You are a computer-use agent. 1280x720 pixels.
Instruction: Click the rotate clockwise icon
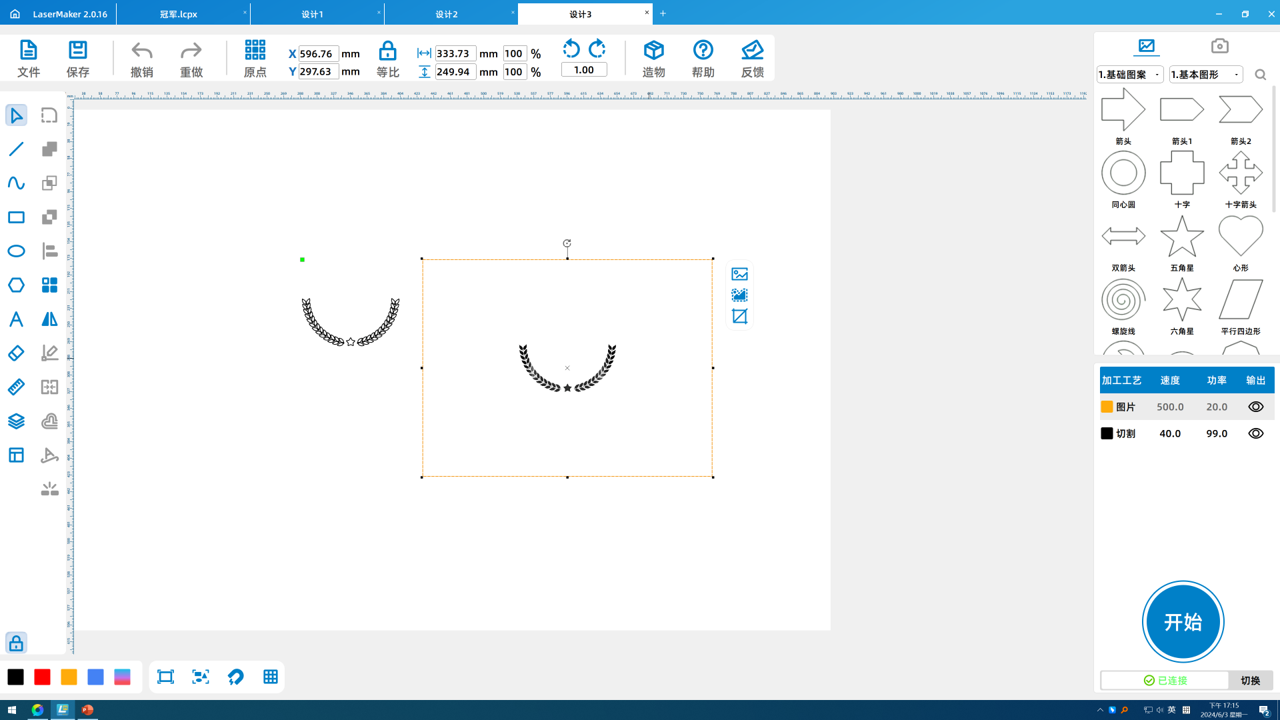(597, 49)
